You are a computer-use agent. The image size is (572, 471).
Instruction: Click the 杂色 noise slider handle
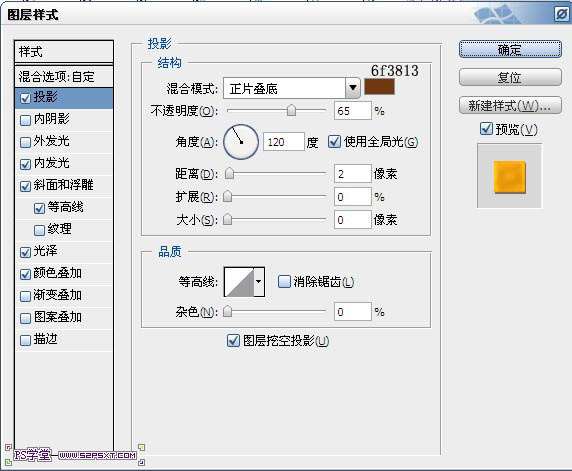pos(227,312)
